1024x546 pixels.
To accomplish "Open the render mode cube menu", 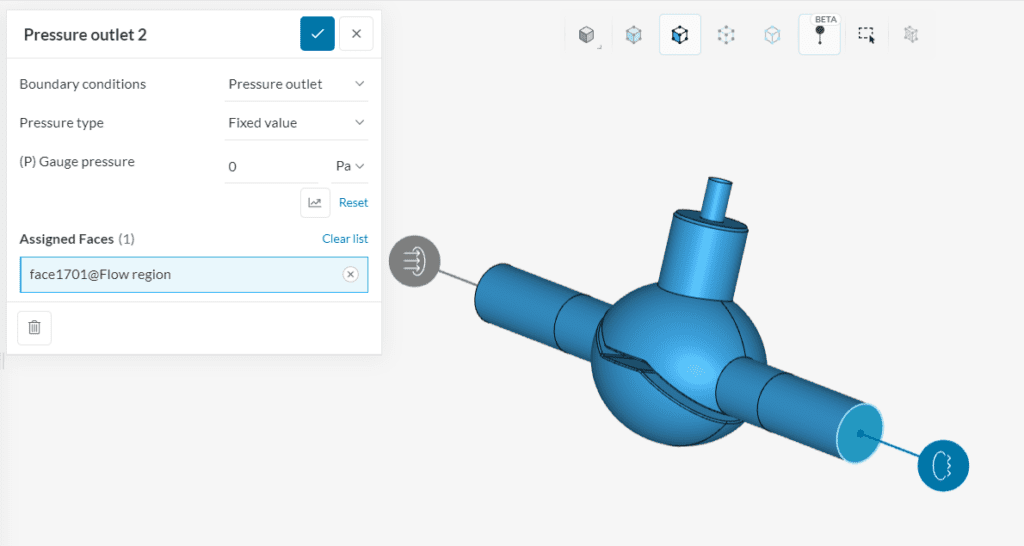I will point(587,35).
